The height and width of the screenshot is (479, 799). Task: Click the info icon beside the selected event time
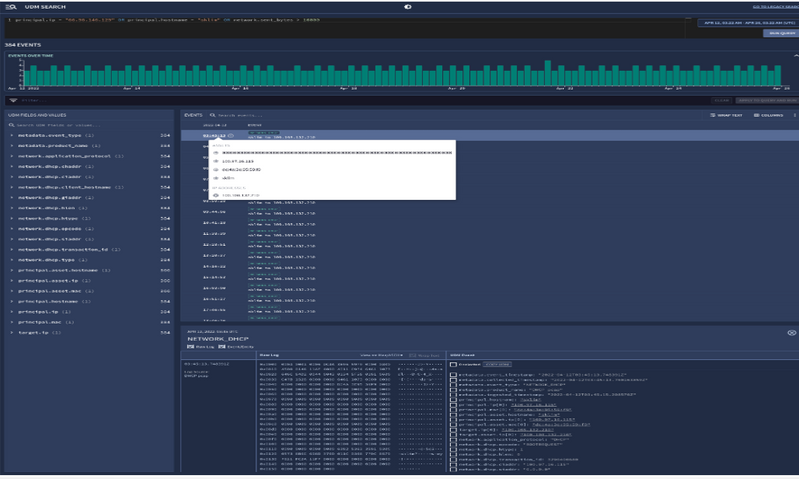pyautogui.click(x=231, y=136)
